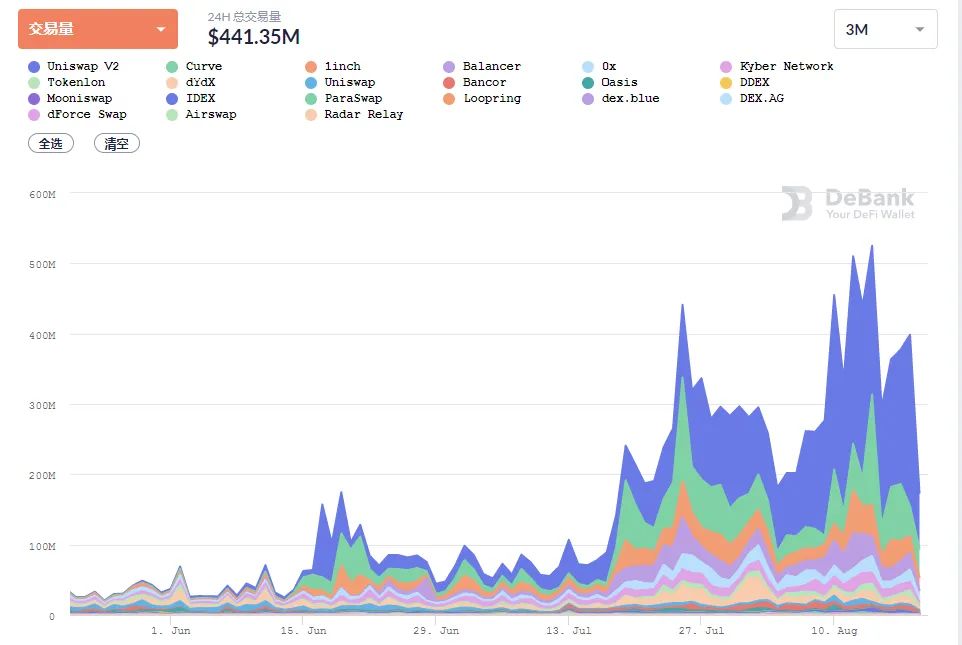The width and height of the screenshot is (962, 645).
Task: Click the chart peak near 10. Aug
Action: 871,246
